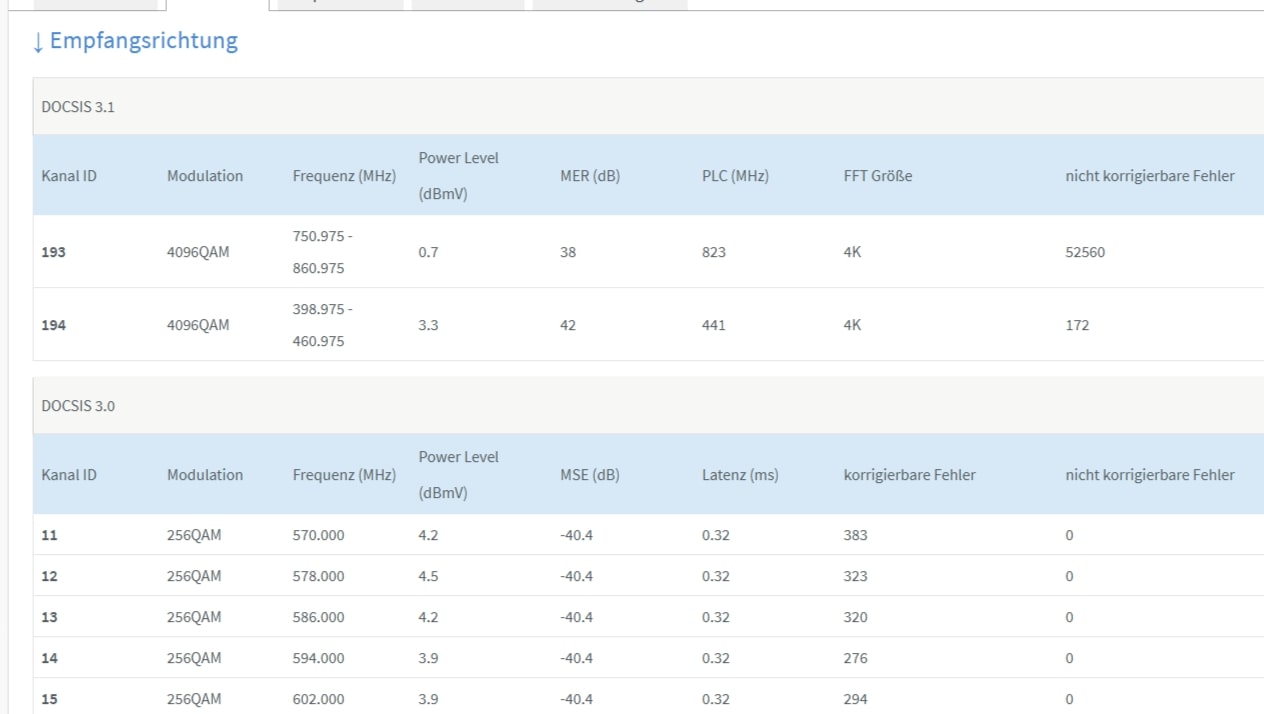Click the korrigierbare Fehler column header
This screenshot has width=1264, height=714.
909,475
